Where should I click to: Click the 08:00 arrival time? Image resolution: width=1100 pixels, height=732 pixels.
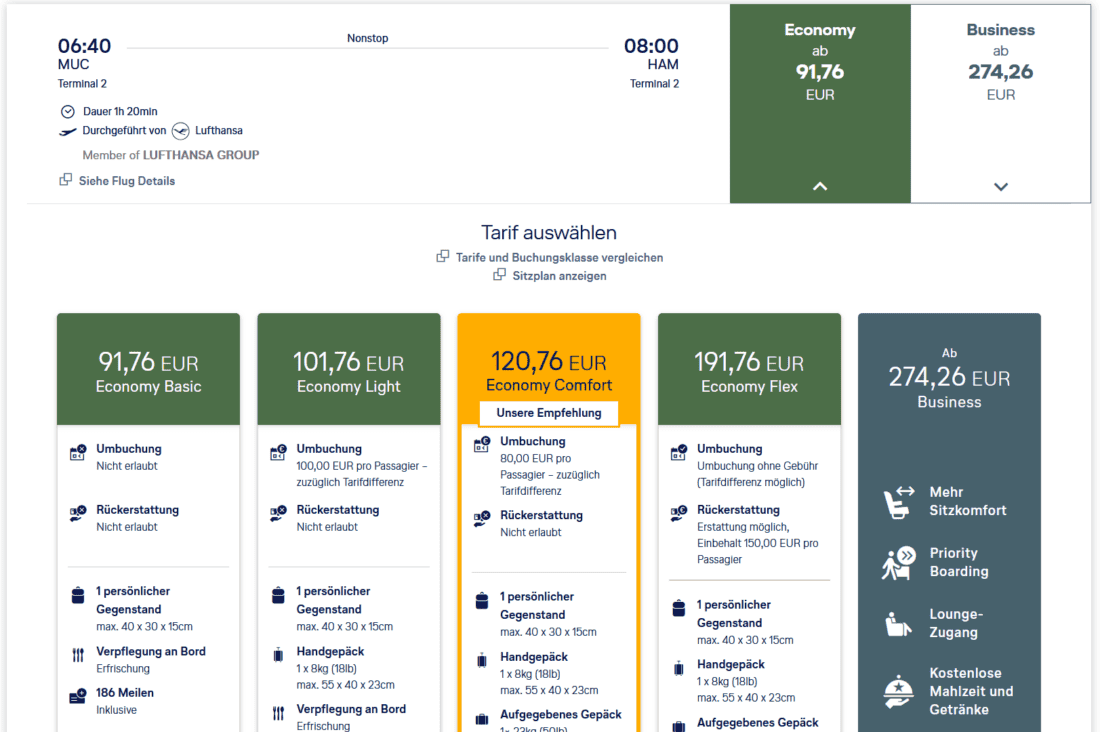(651, 46)
